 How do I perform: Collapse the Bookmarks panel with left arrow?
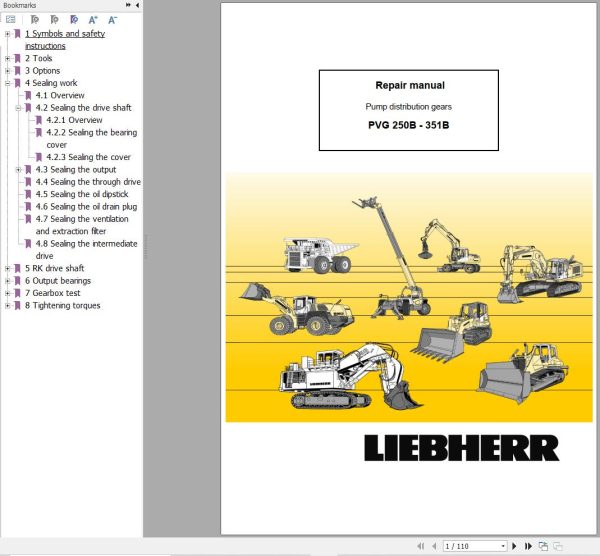[x=137, y=5]
